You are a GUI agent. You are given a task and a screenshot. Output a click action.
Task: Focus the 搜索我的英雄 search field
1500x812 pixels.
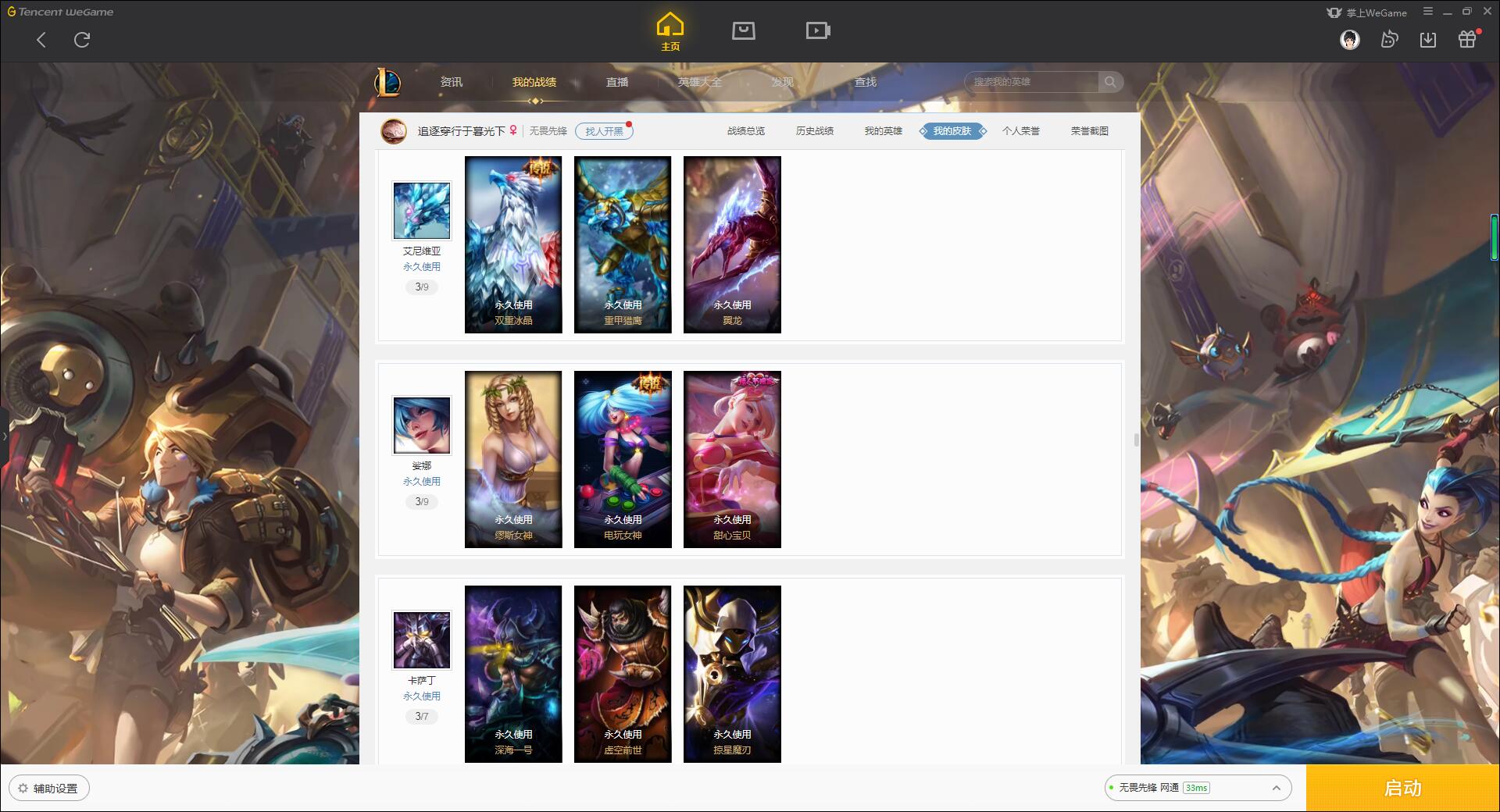[1032, 82]
